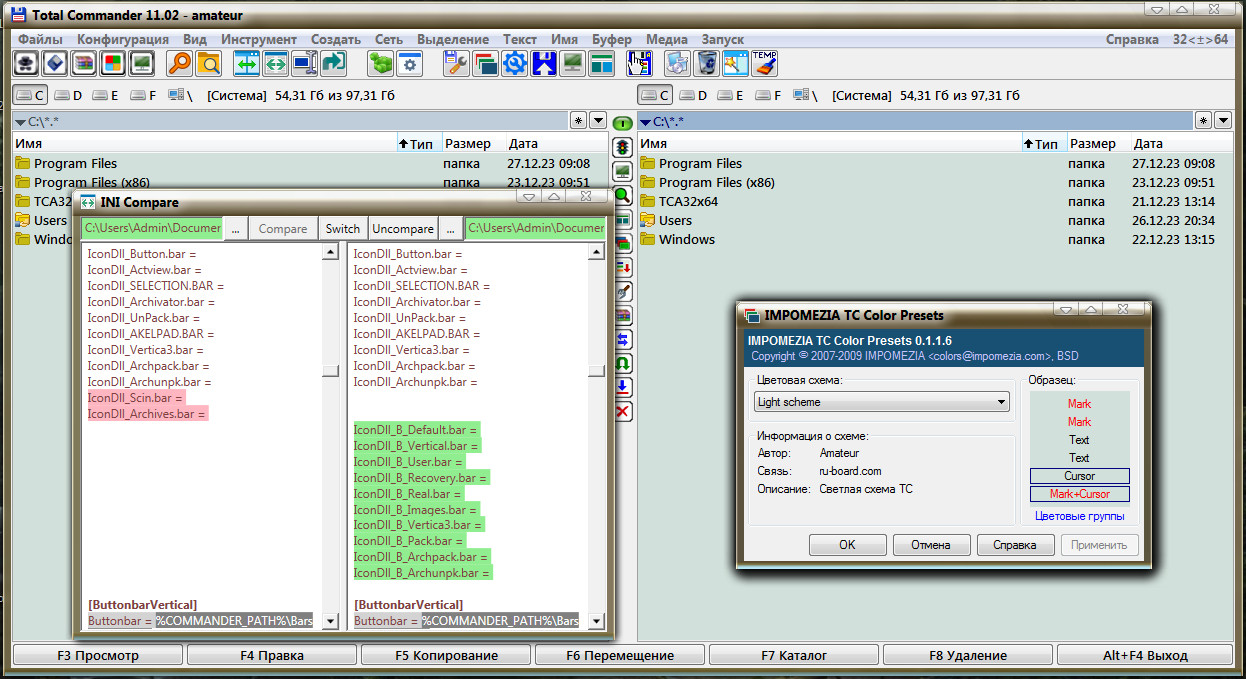Click the green U-turn arrow icon
The width and height of the screenshot is (1246, 679).
(x=622, y=363)
